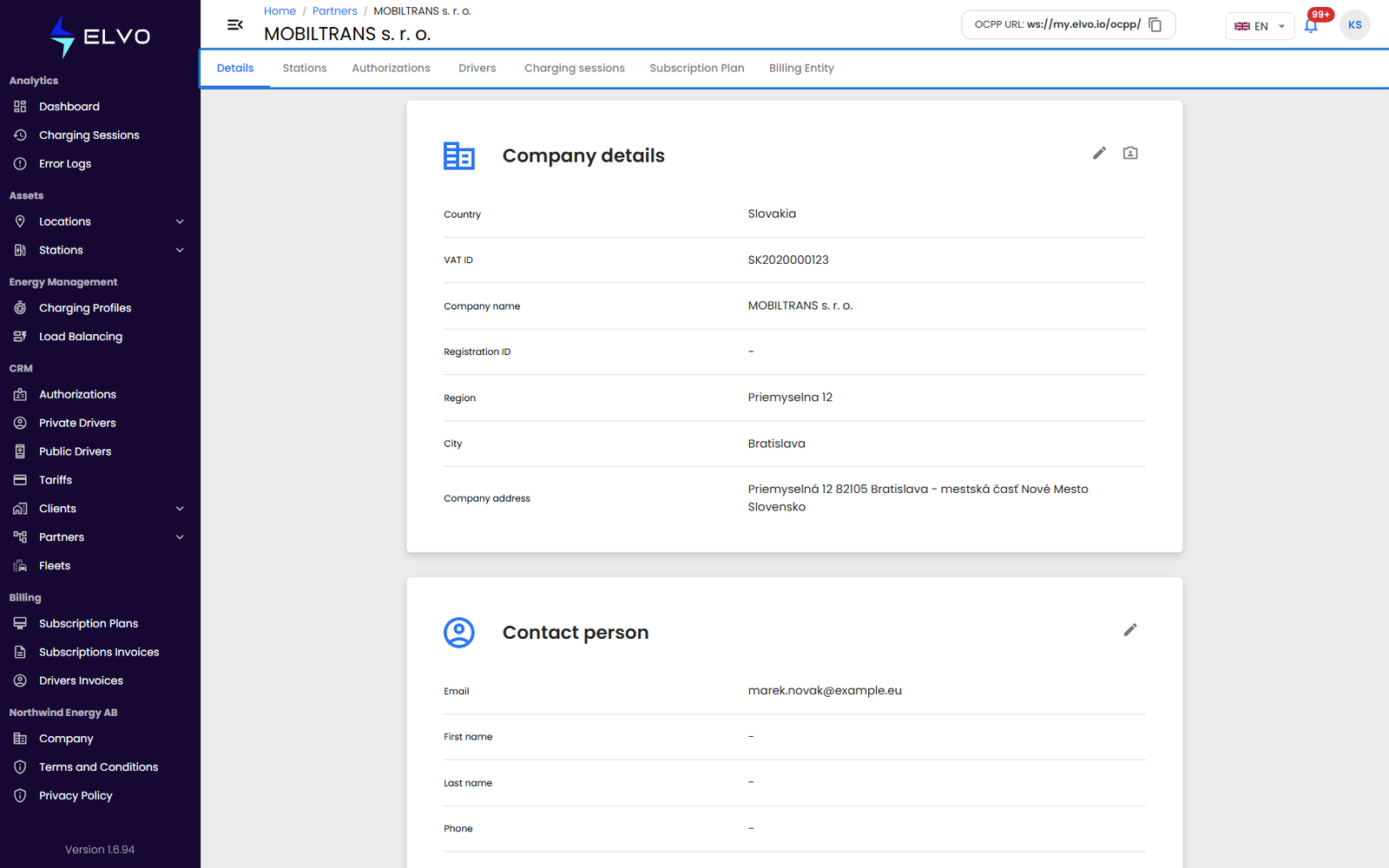1389x868 pixels.
Task: Expand the Partners submenu chevron
Action: 180,537
